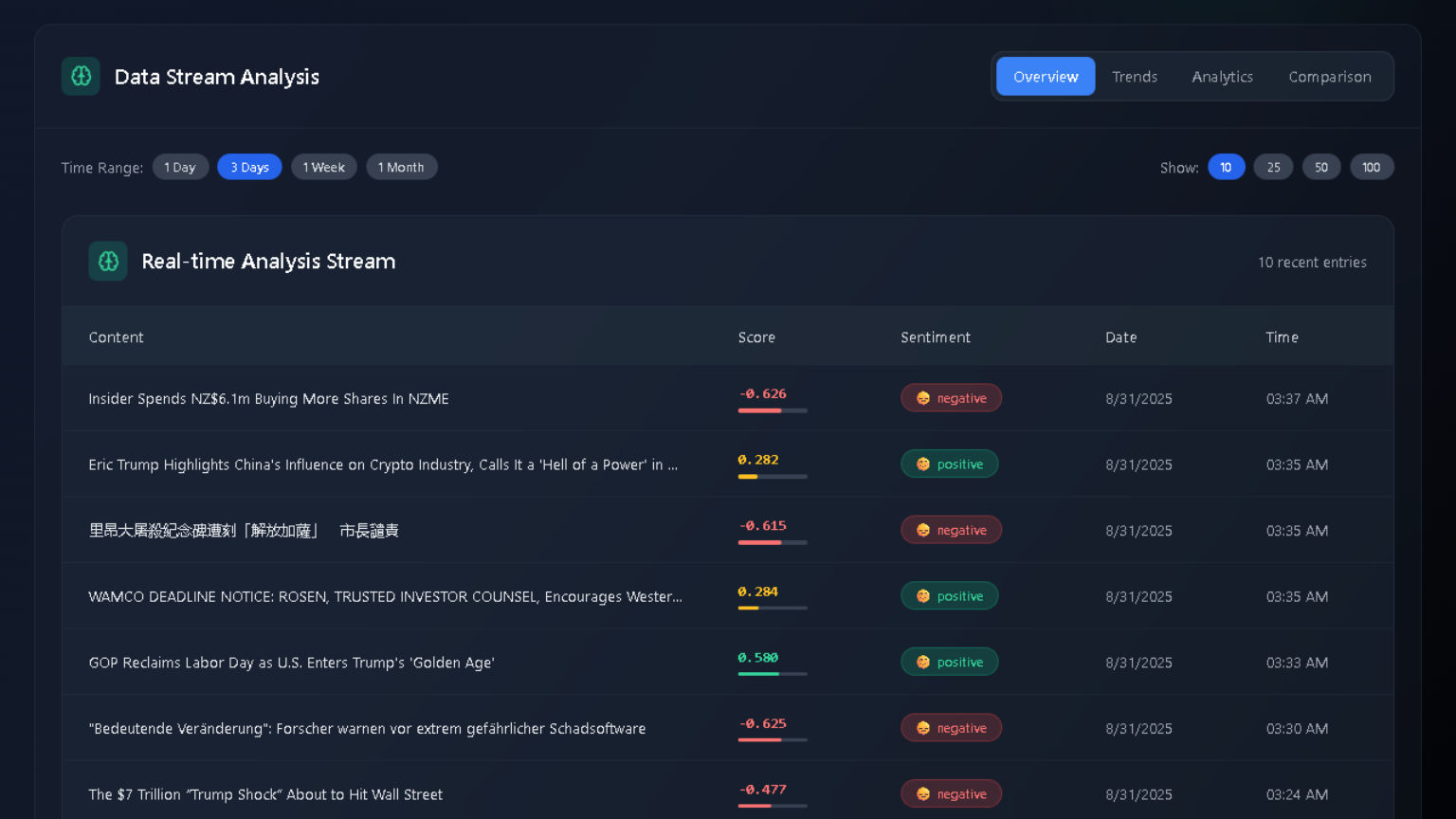
Task: Open 'The $7 Trillion Trump Shock' headline
Action: [x=265, y=794]
